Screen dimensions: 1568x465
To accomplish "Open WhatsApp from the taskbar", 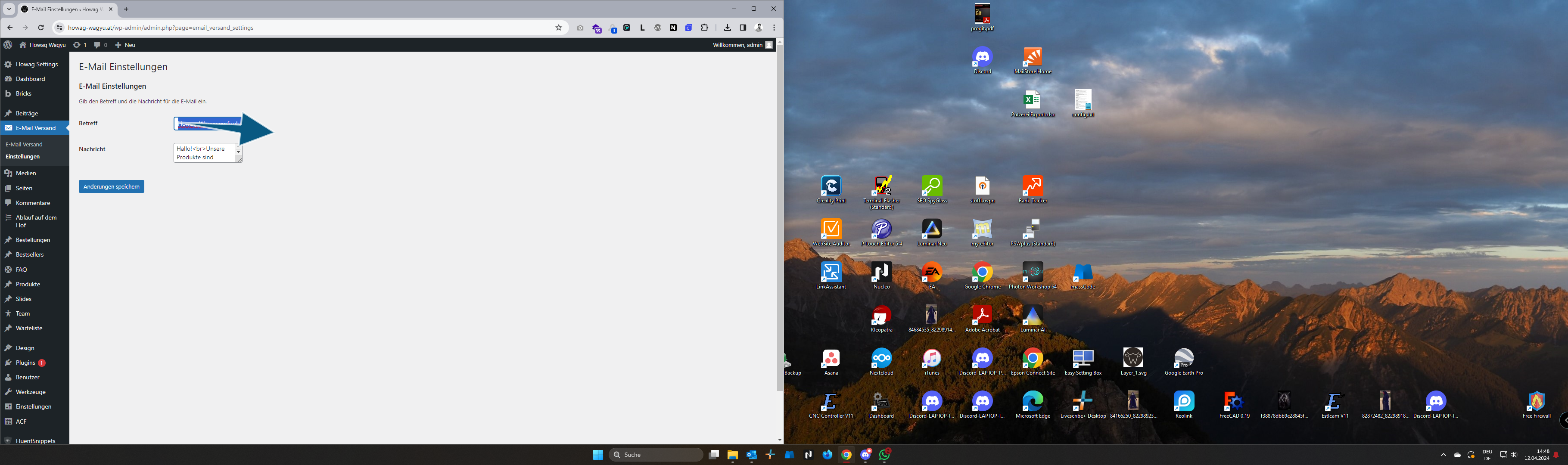I will click(884, 455).
